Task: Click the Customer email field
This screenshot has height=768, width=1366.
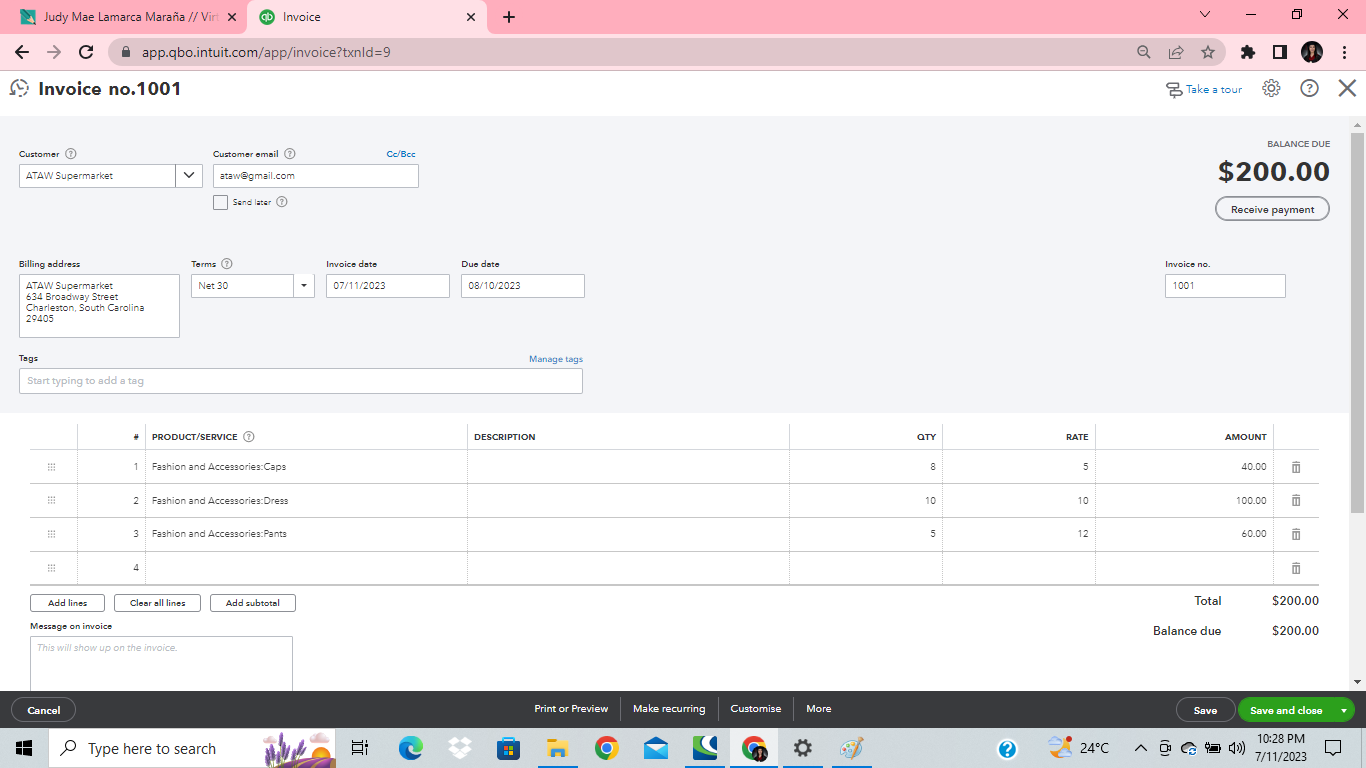Action: 316,176
